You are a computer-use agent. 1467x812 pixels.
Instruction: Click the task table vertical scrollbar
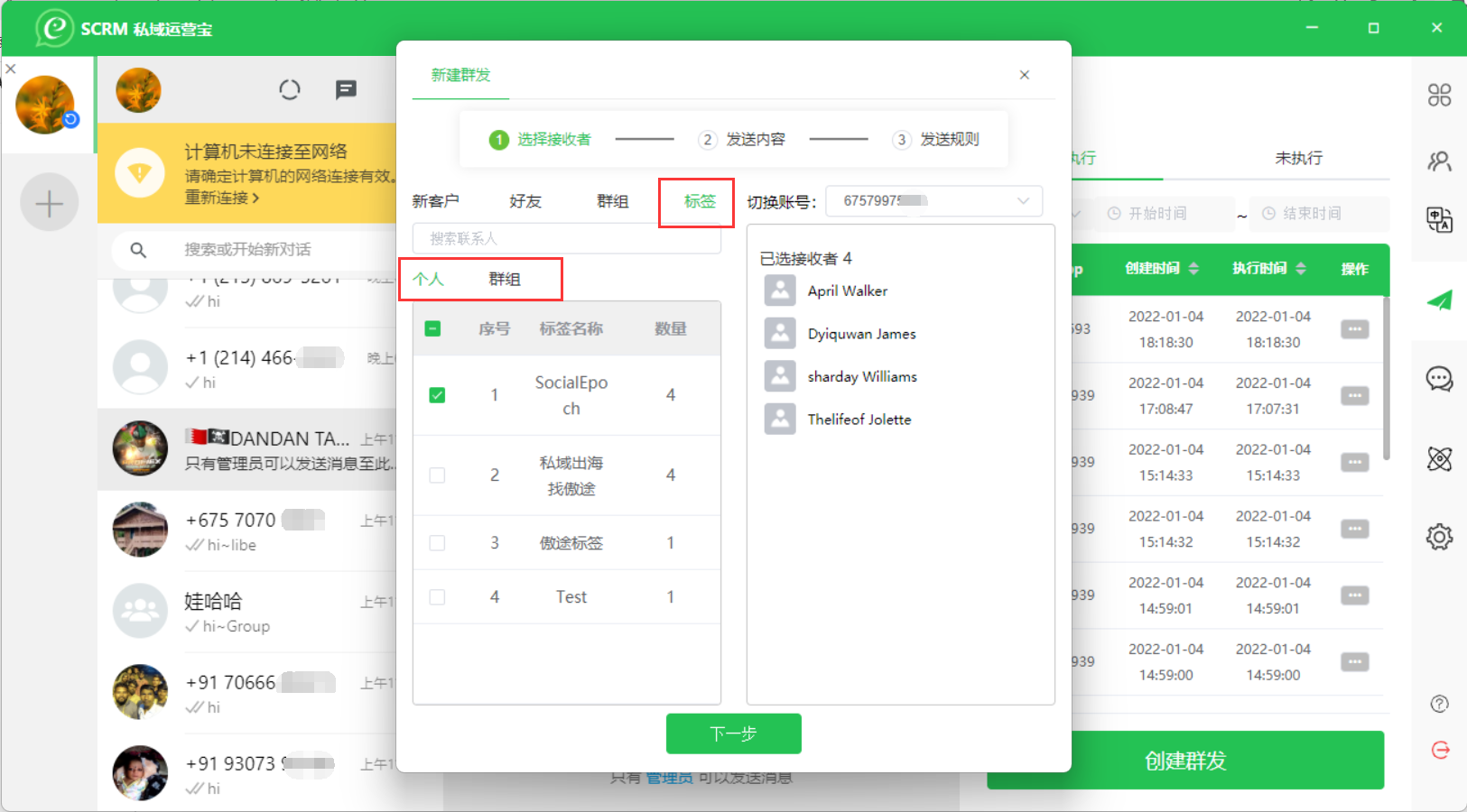pos(1386,379)
